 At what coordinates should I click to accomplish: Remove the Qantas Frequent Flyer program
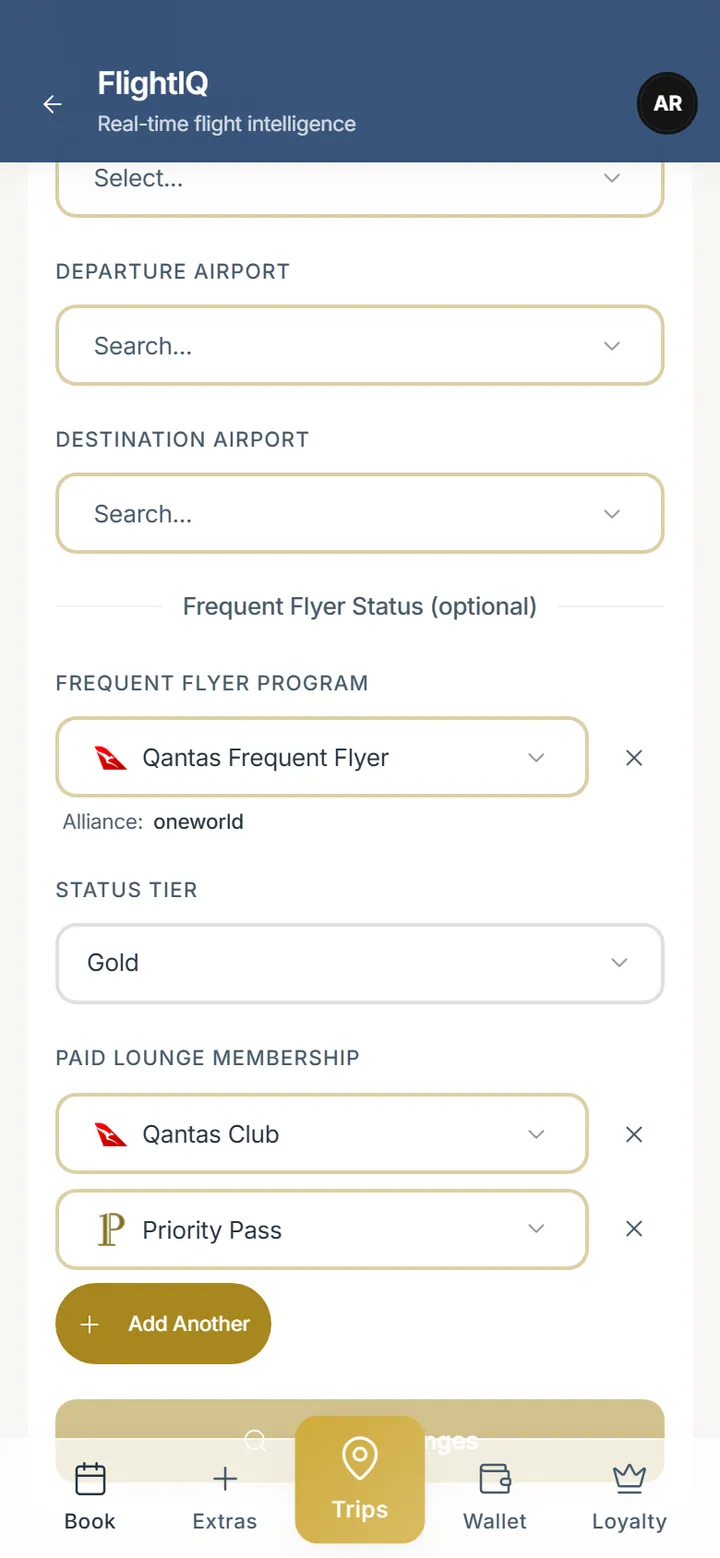634,758
